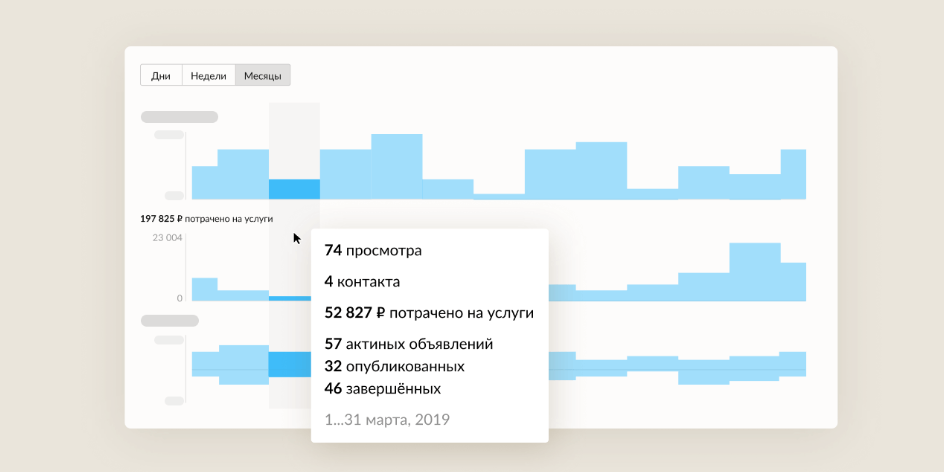Click the leftmost bar of the top chart
The width and height of the screenshot is (944, 472).
pyautogui.click(x=205, y=183)
